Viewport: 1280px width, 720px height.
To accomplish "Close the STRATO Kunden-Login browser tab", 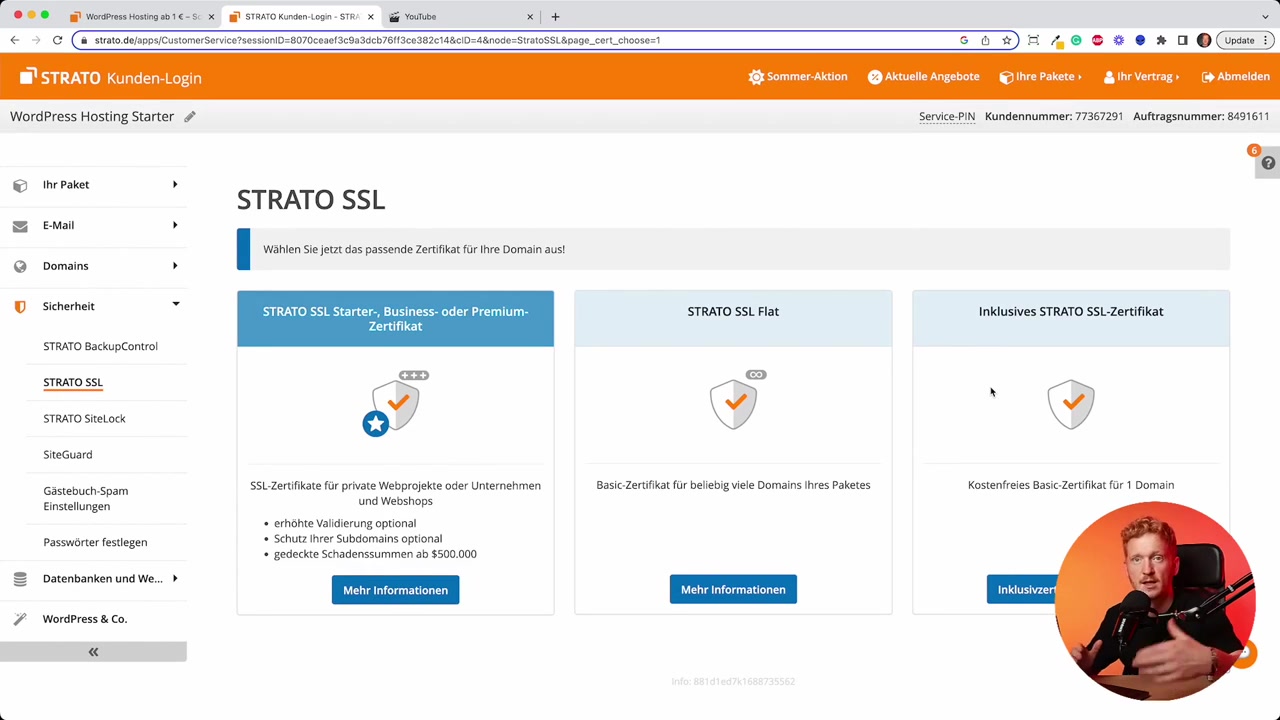I will 371,16.
